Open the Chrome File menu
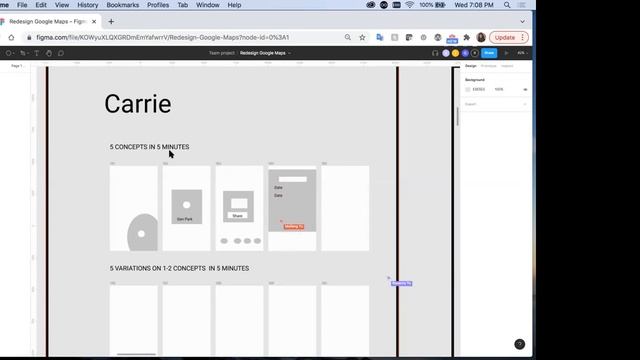640x360 pixels. click(x=22, y=5)
